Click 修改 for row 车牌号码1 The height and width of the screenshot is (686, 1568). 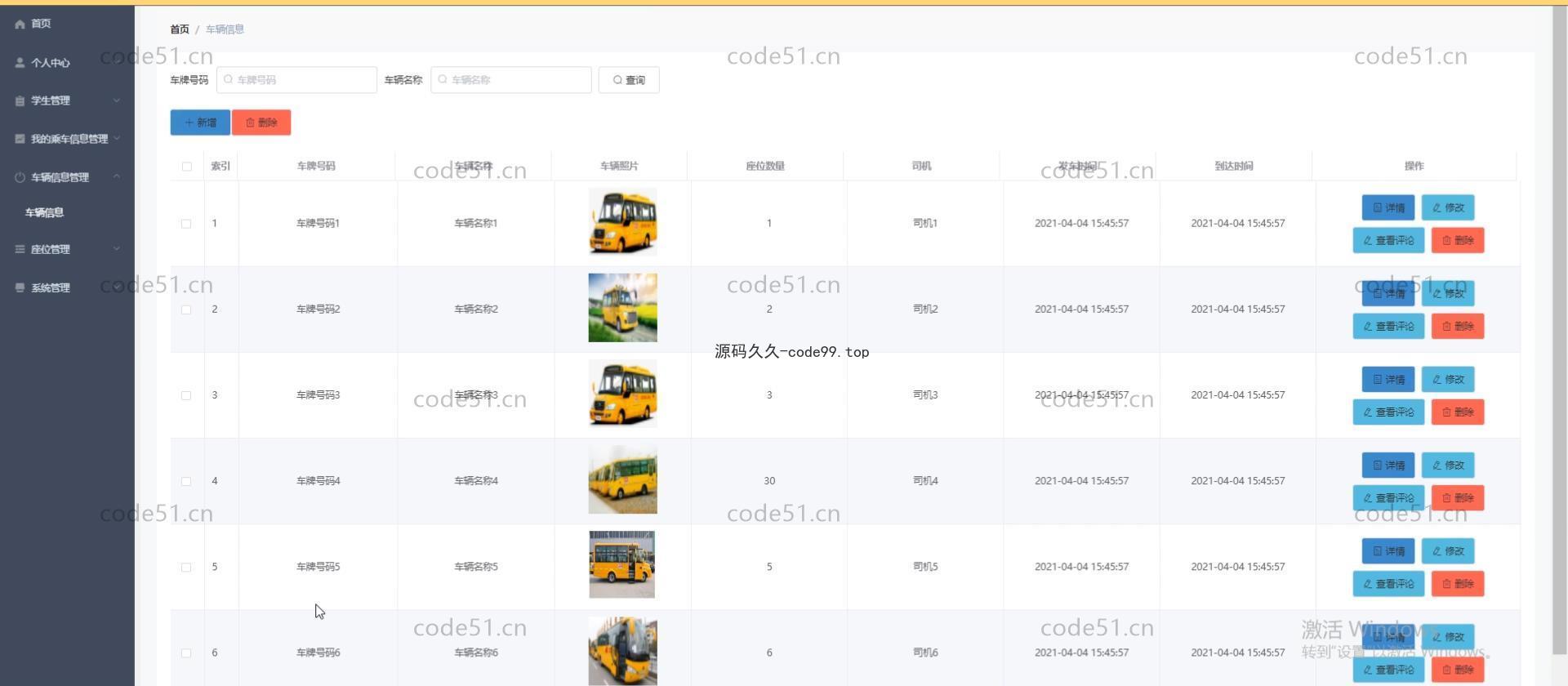coord(1448,207)
